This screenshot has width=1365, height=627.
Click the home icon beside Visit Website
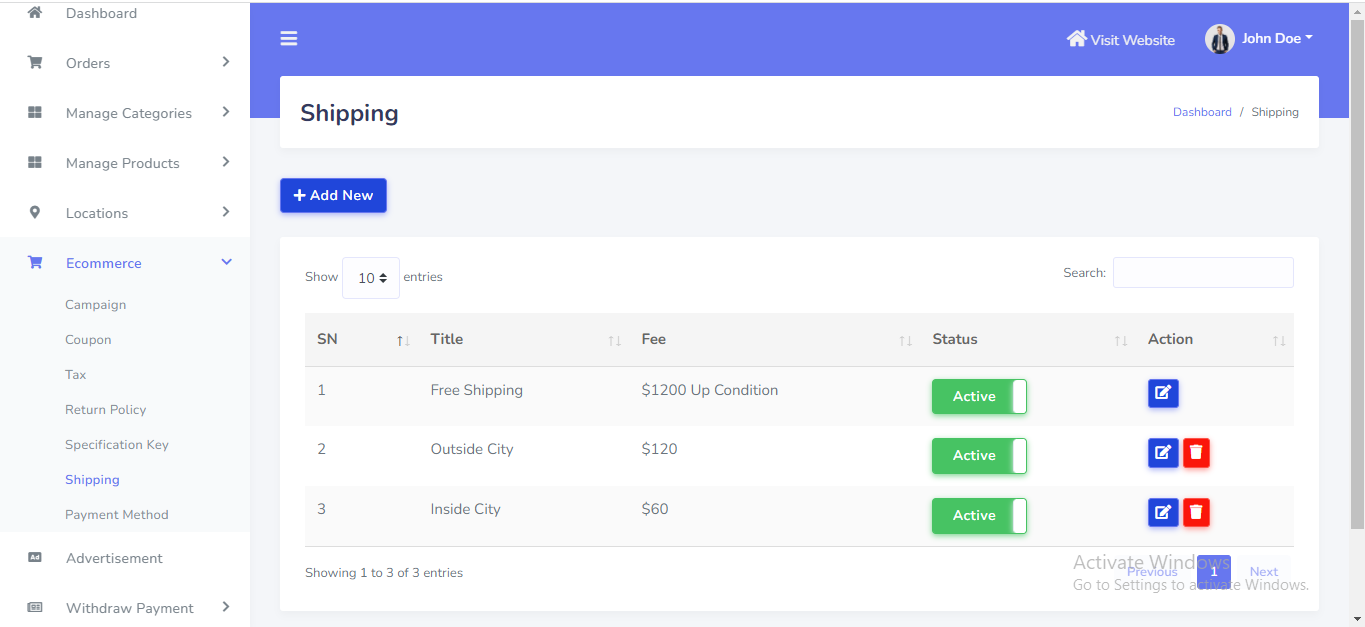click(1076, 39)
